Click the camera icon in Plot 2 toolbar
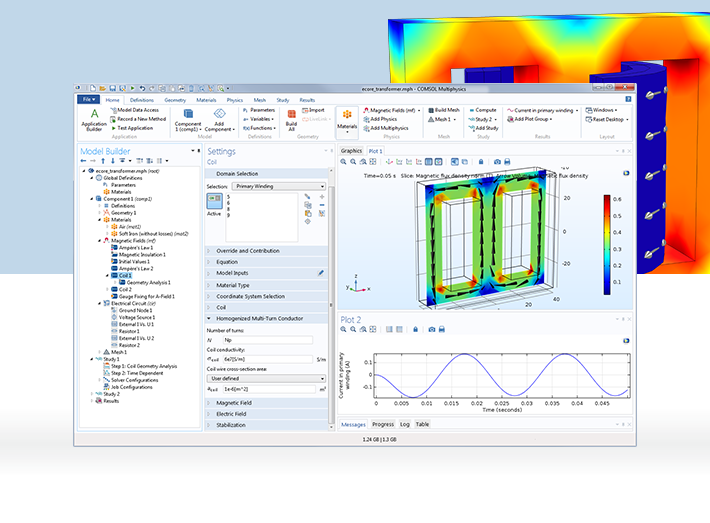Image resolution: width=710 pixels, height=523 pixels. point(432,329)
